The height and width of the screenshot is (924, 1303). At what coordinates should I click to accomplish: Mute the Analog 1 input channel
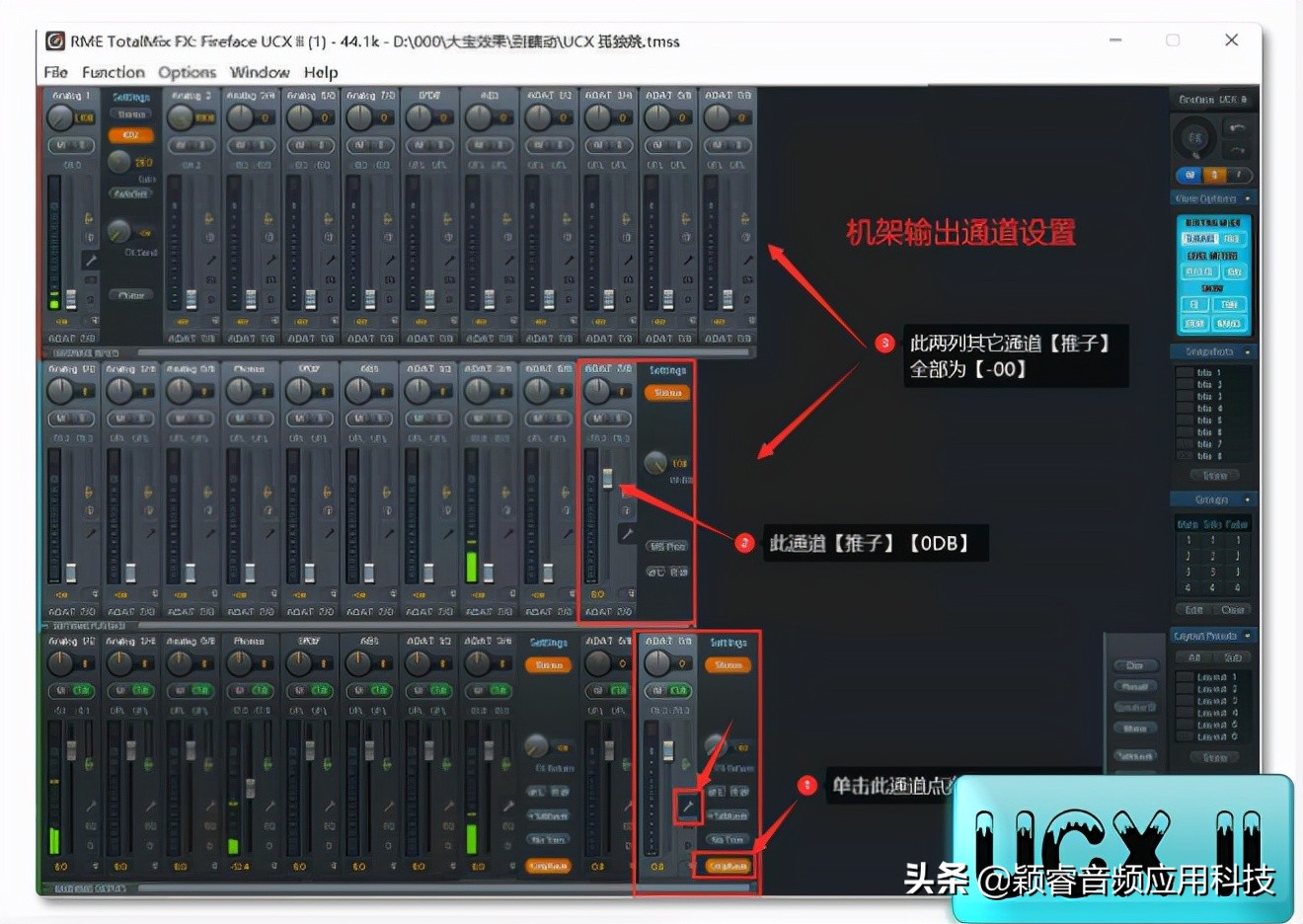[59, 145]
